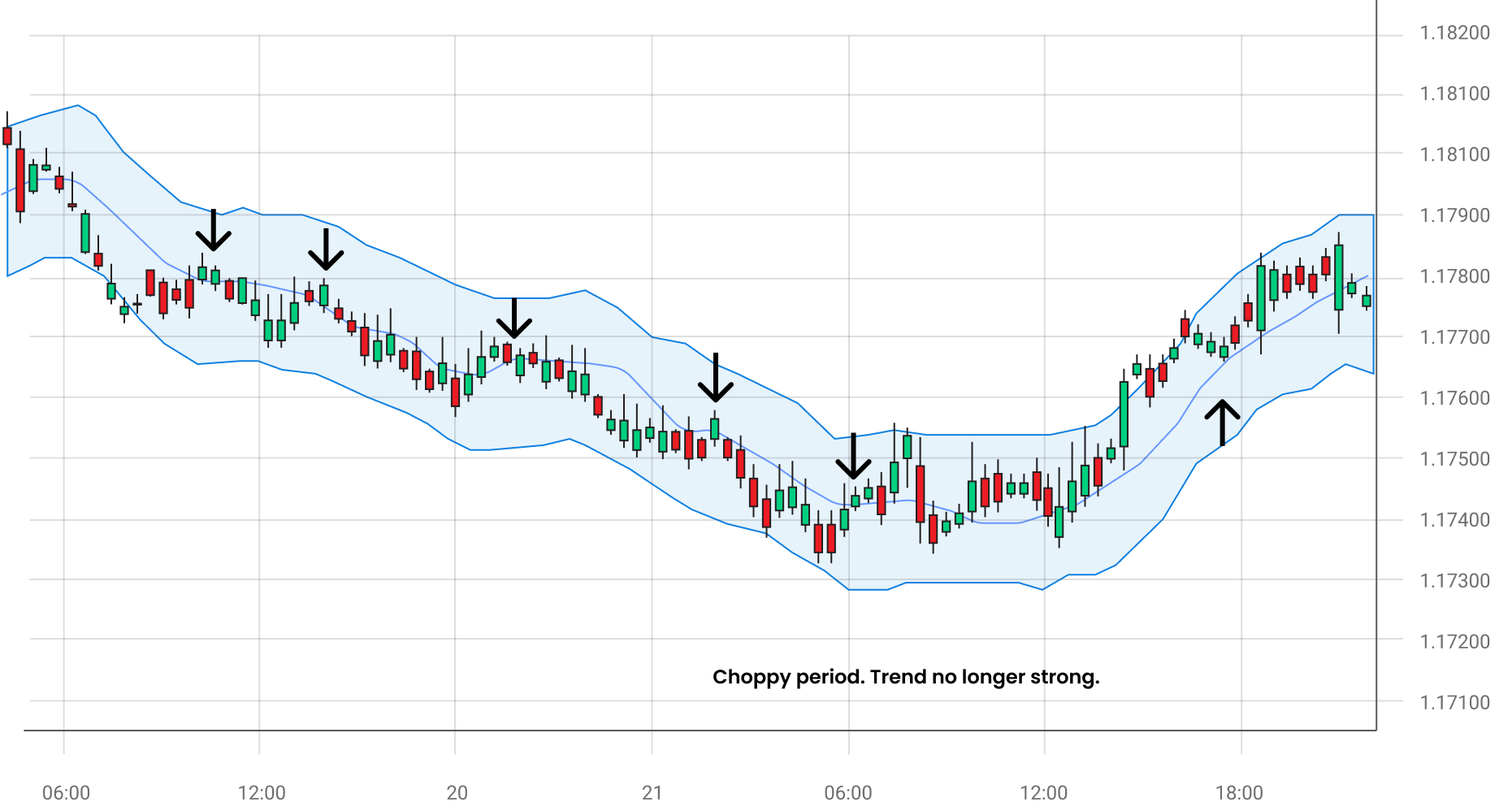1512x811 pixels.
Task: Click the 1.17200 price axis label
Action: click(x=1454, y=643)
